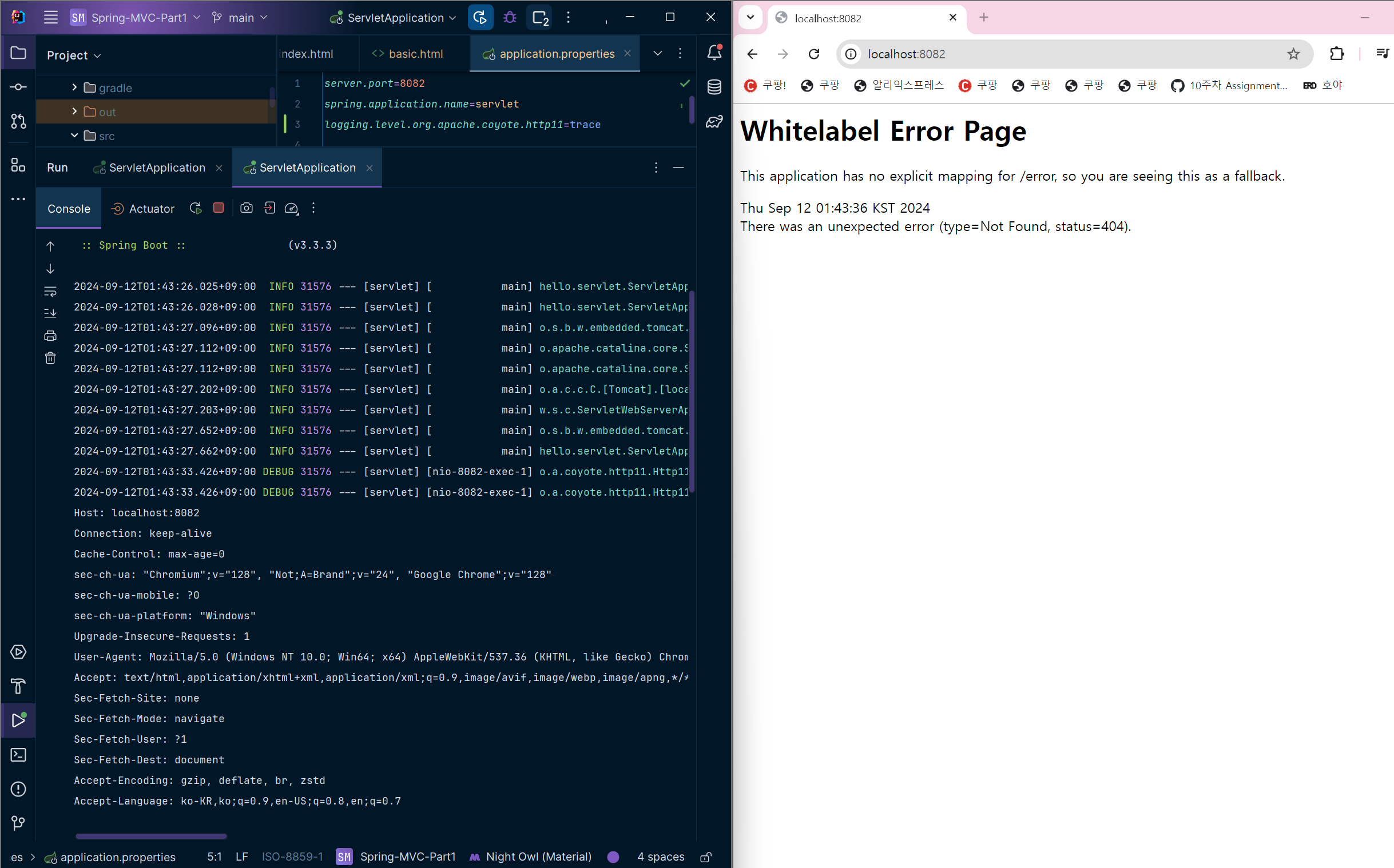The image size is (1394, 868).
Task: Open the IDE notifications bell
Action: pyautogui.click(x=714, y=53)
